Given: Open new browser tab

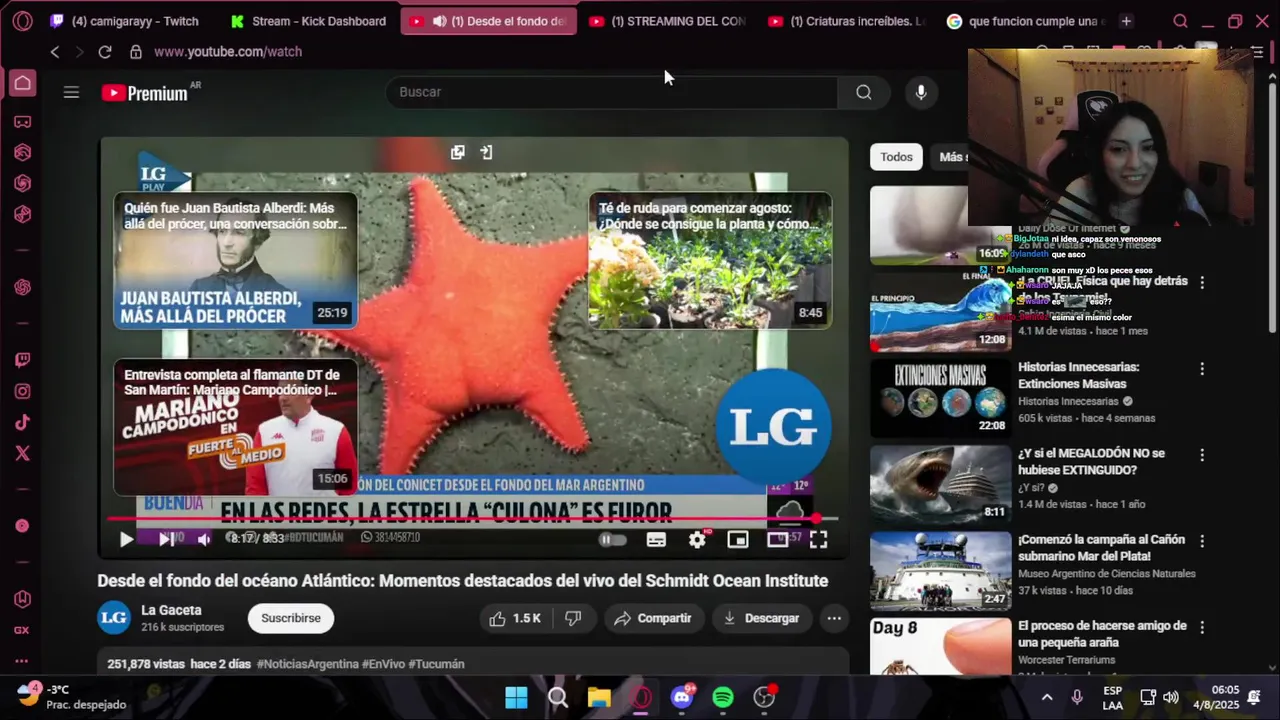Looking at the screenshot, I should point(1126,21).
